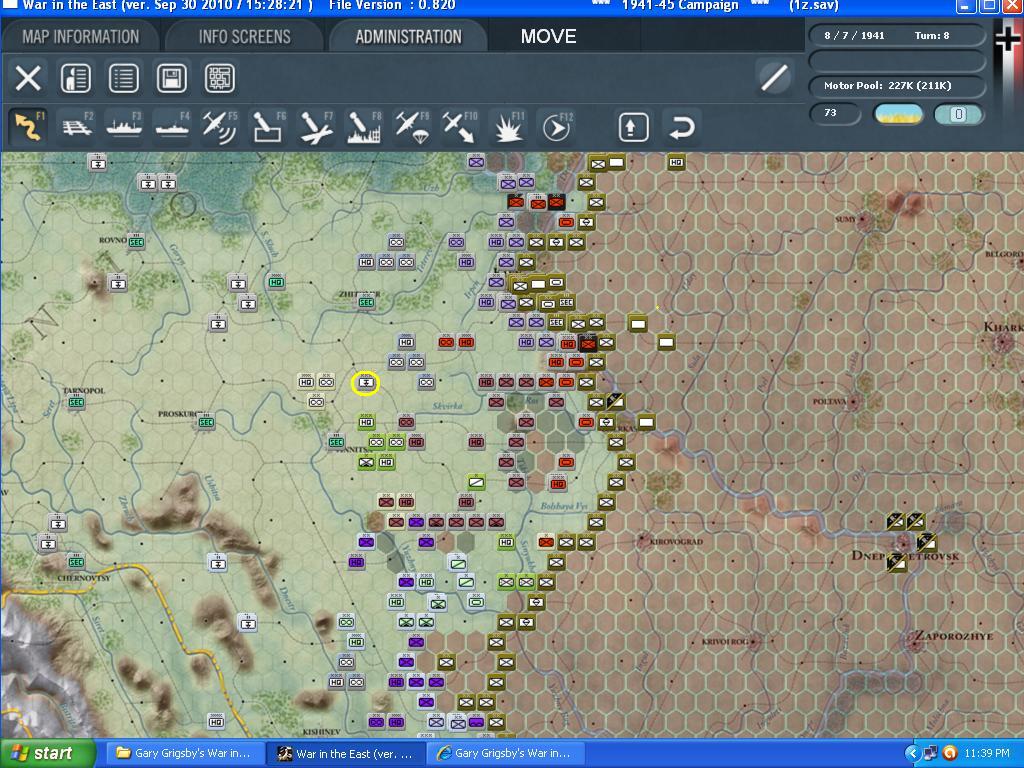Click the Zaporozhye city label
Image resolution: width=1024 pixels, height=768 pixels.
point(953,635)
